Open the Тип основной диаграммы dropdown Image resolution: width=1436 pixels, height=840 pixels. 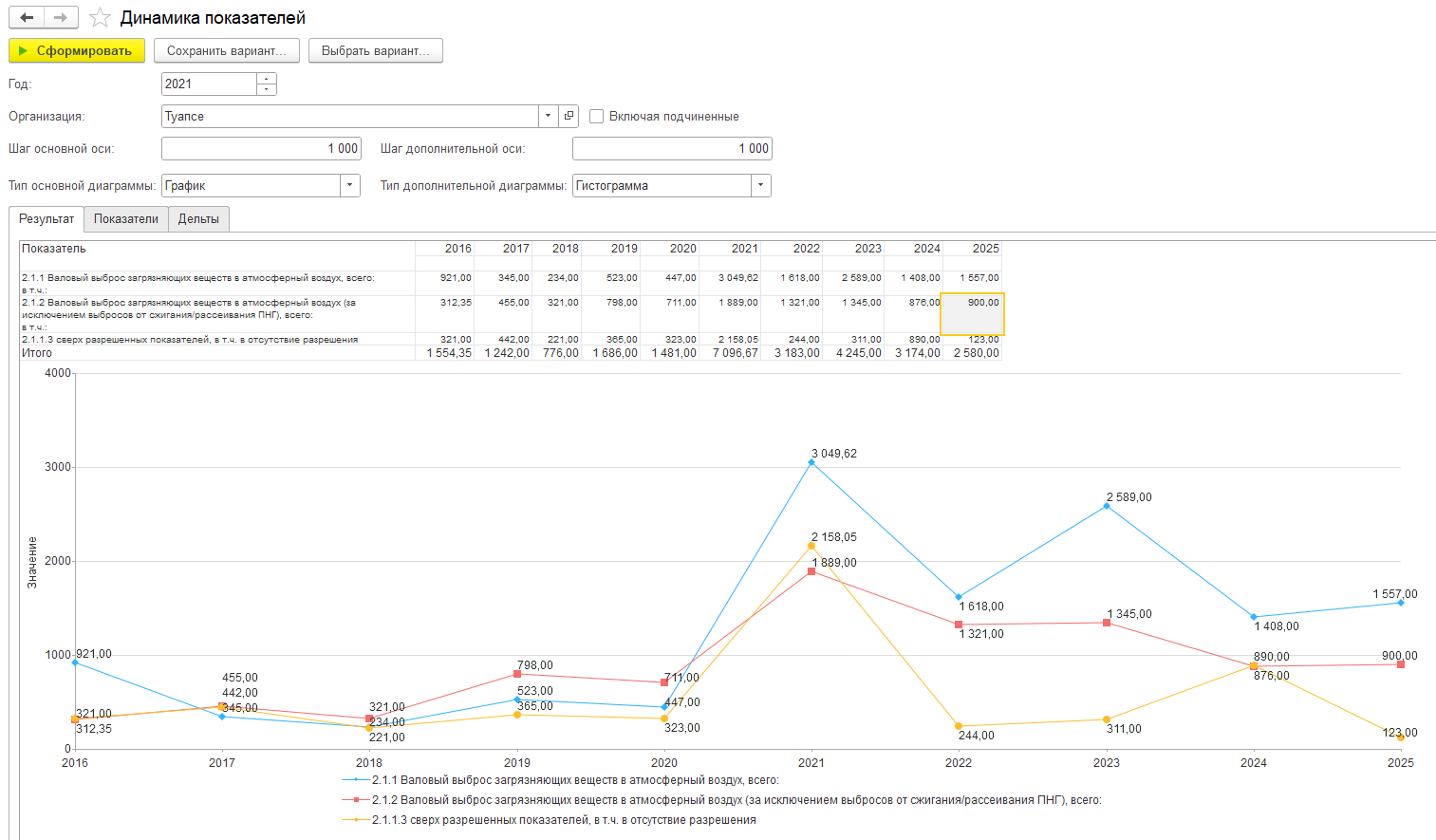(x=350, y=186)
